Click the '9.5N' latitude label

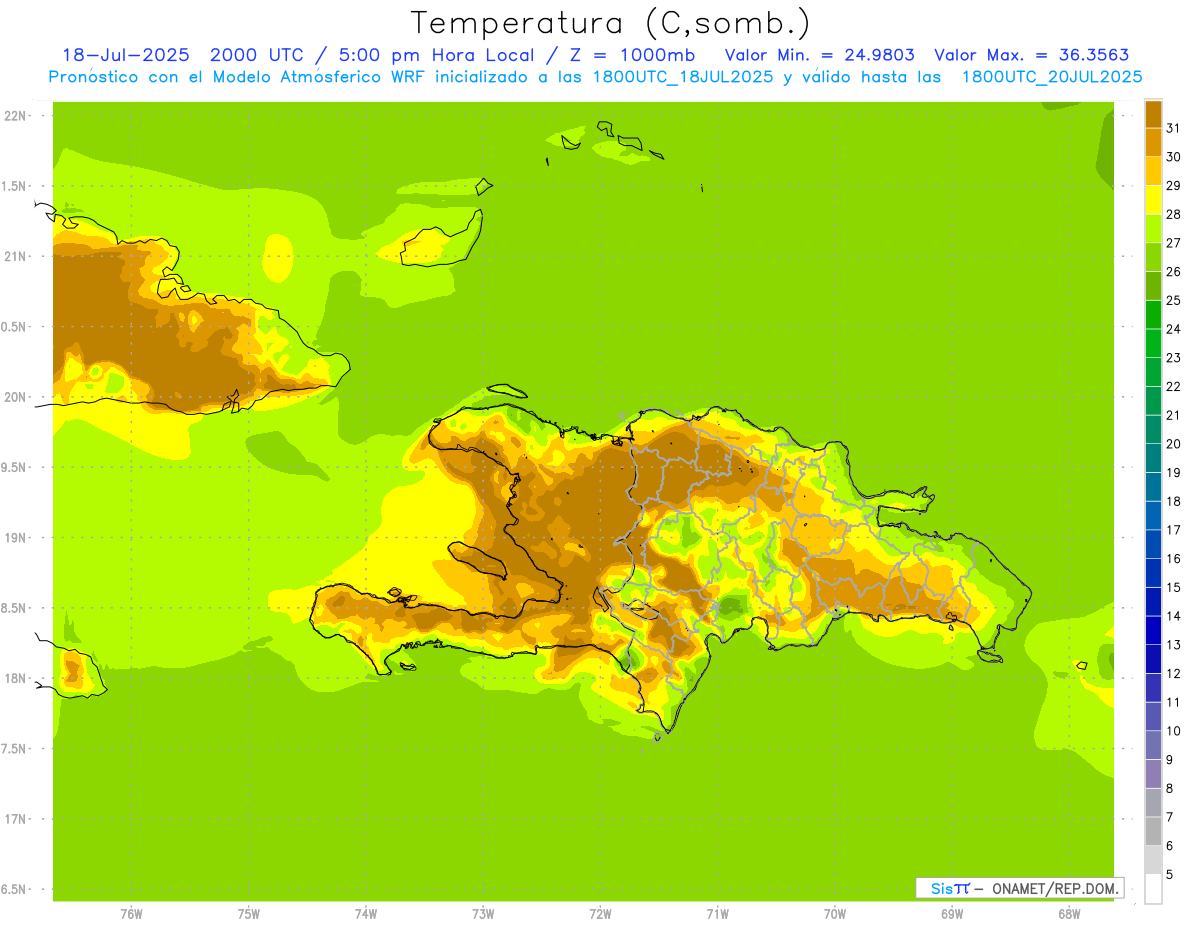[14, 467]
